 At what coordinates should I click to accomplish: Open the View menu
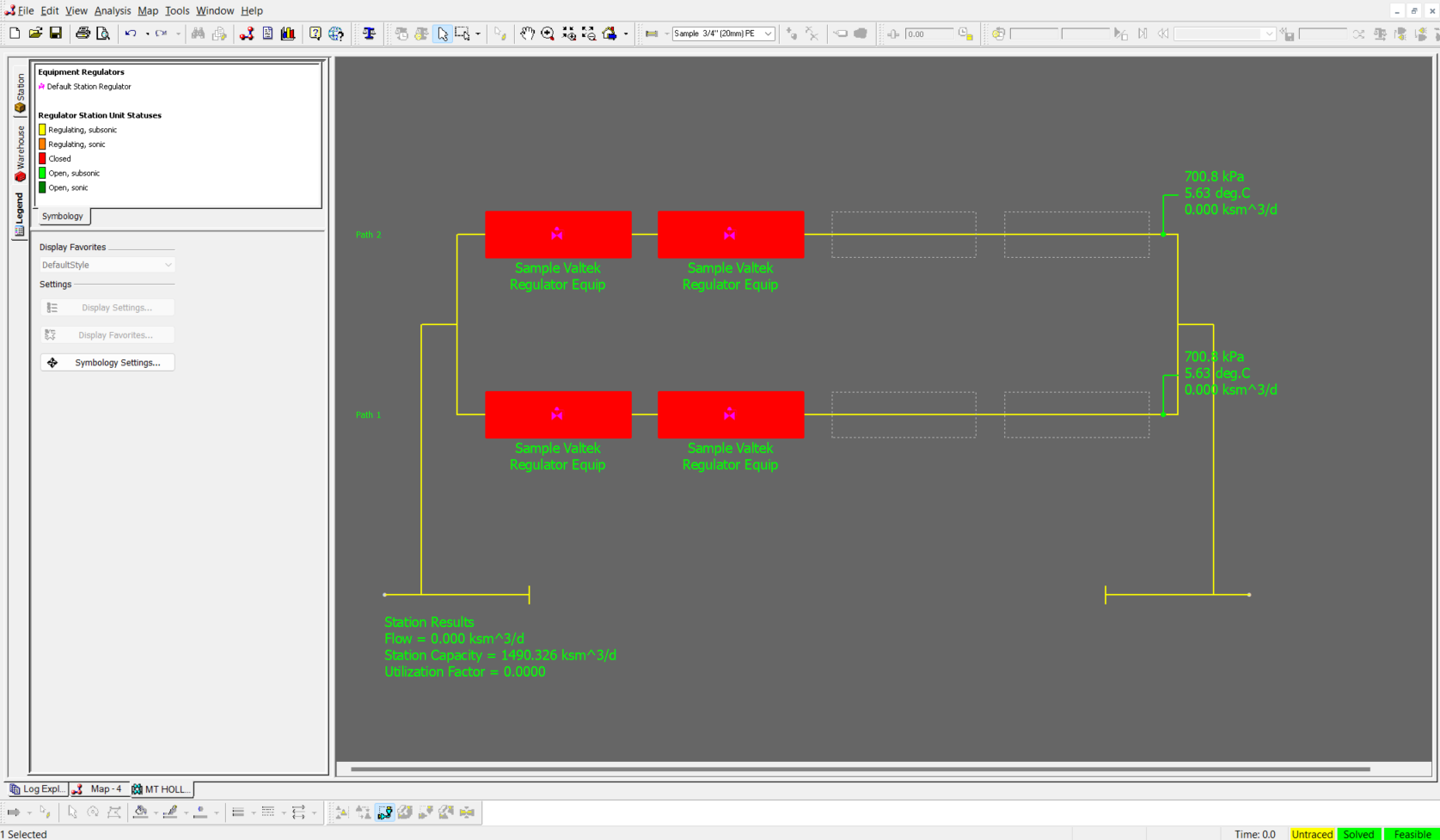tap(77, 10)
